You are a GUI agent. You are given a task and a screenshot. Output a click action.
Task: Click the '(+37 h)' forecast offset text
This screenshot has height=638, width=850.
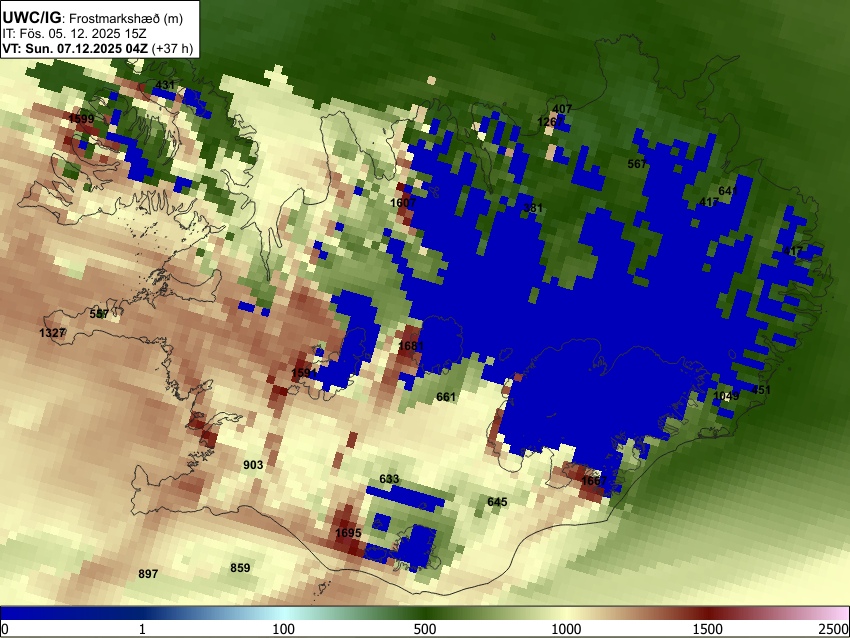[x=172, y=48]
